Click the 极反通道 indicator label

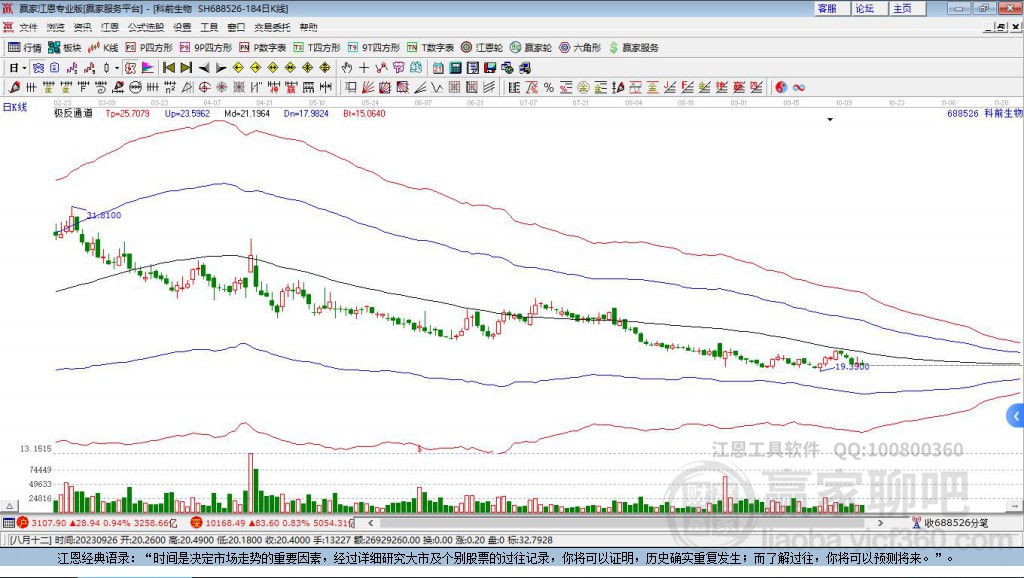tap(73, 114)
